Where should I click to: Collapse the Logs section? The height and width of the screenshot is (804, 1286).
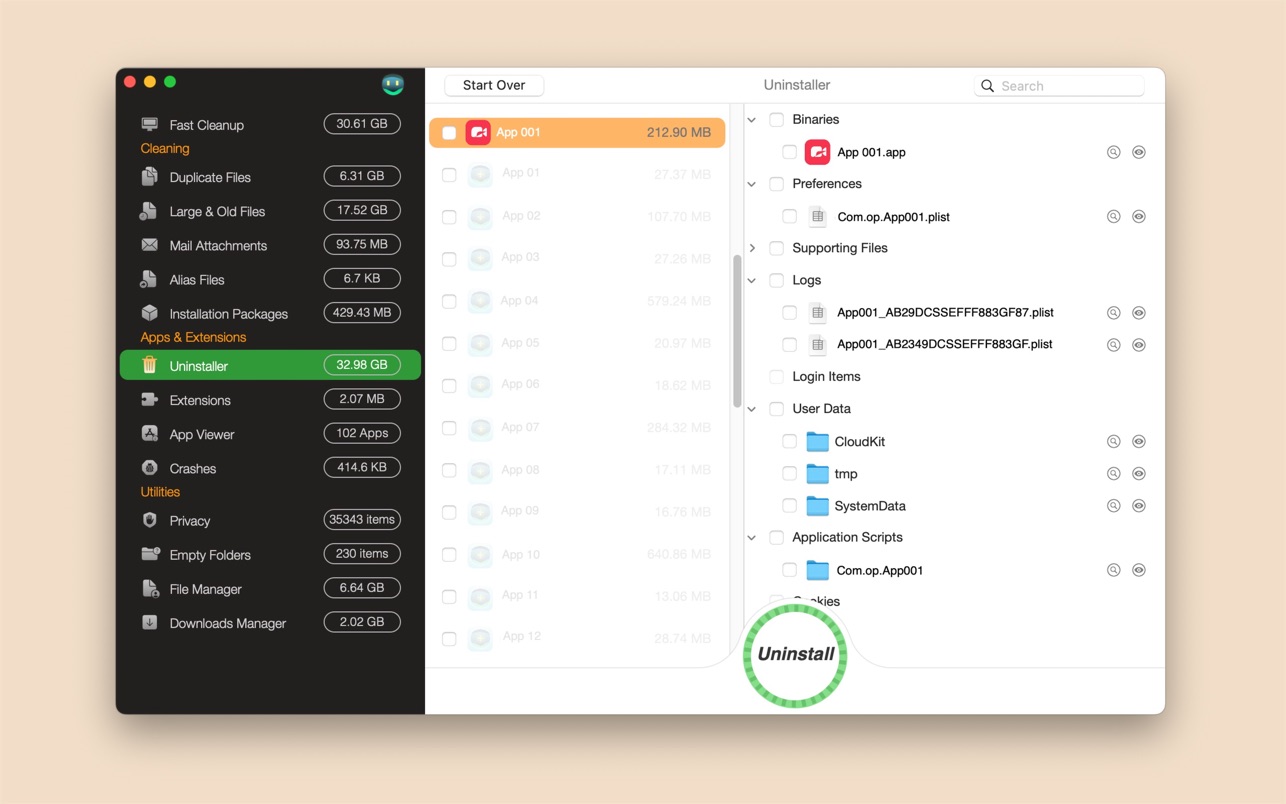coord(753,281)
